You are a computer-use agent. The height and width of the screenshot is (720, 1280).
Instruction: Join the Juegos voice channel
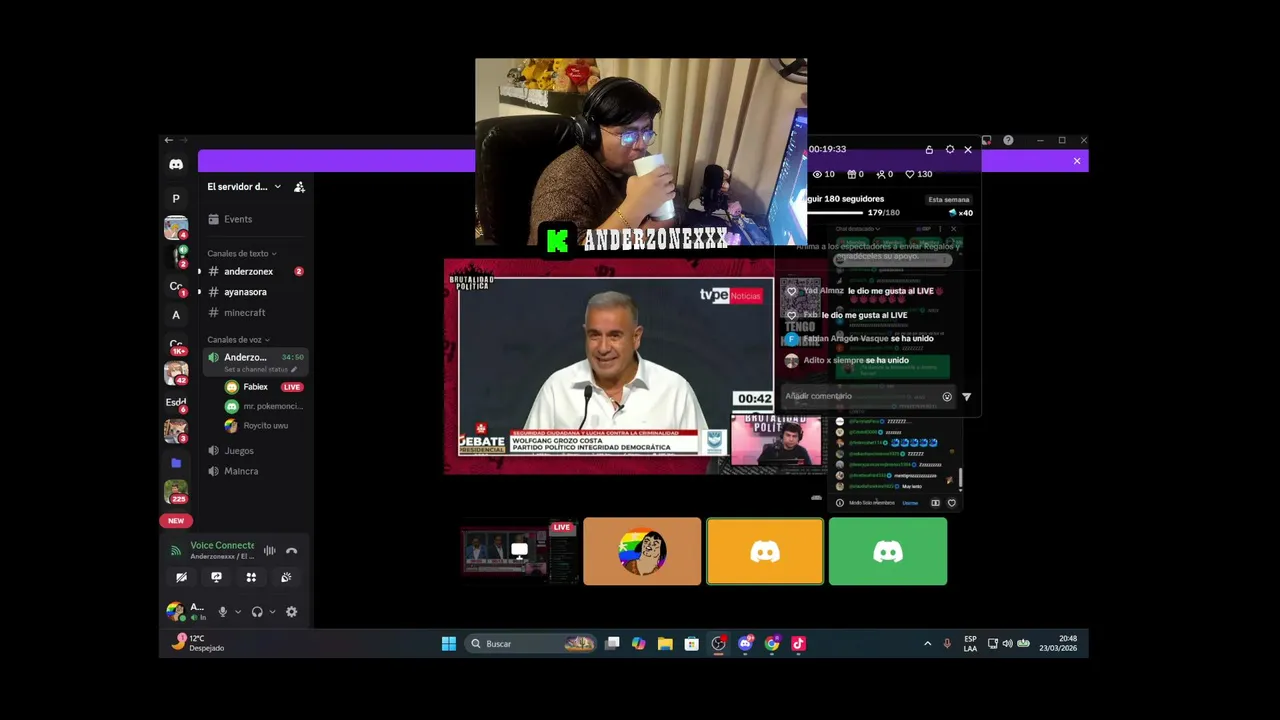click(x=255, y=450)
